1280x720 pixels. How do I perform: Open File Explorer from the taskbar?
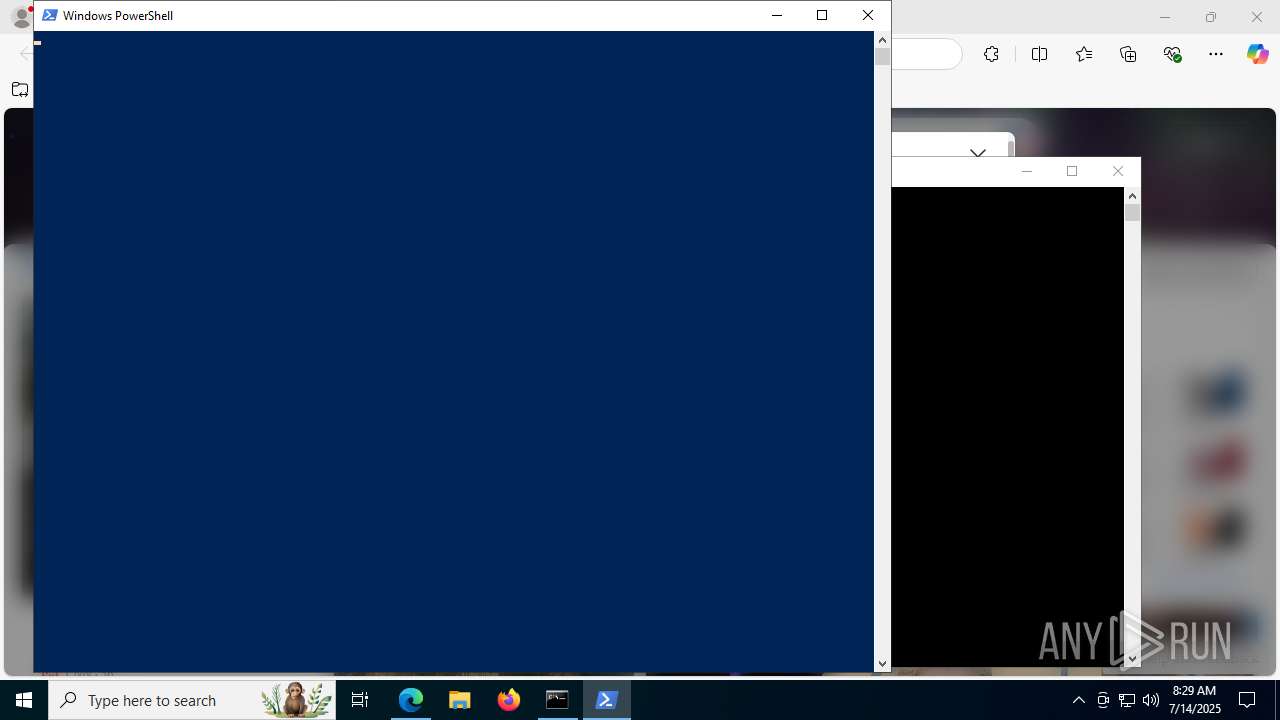[x=459, y=700]
